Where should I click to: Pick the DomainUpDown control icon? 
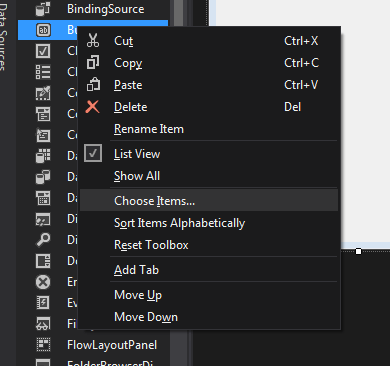click(x=43, y=261)
